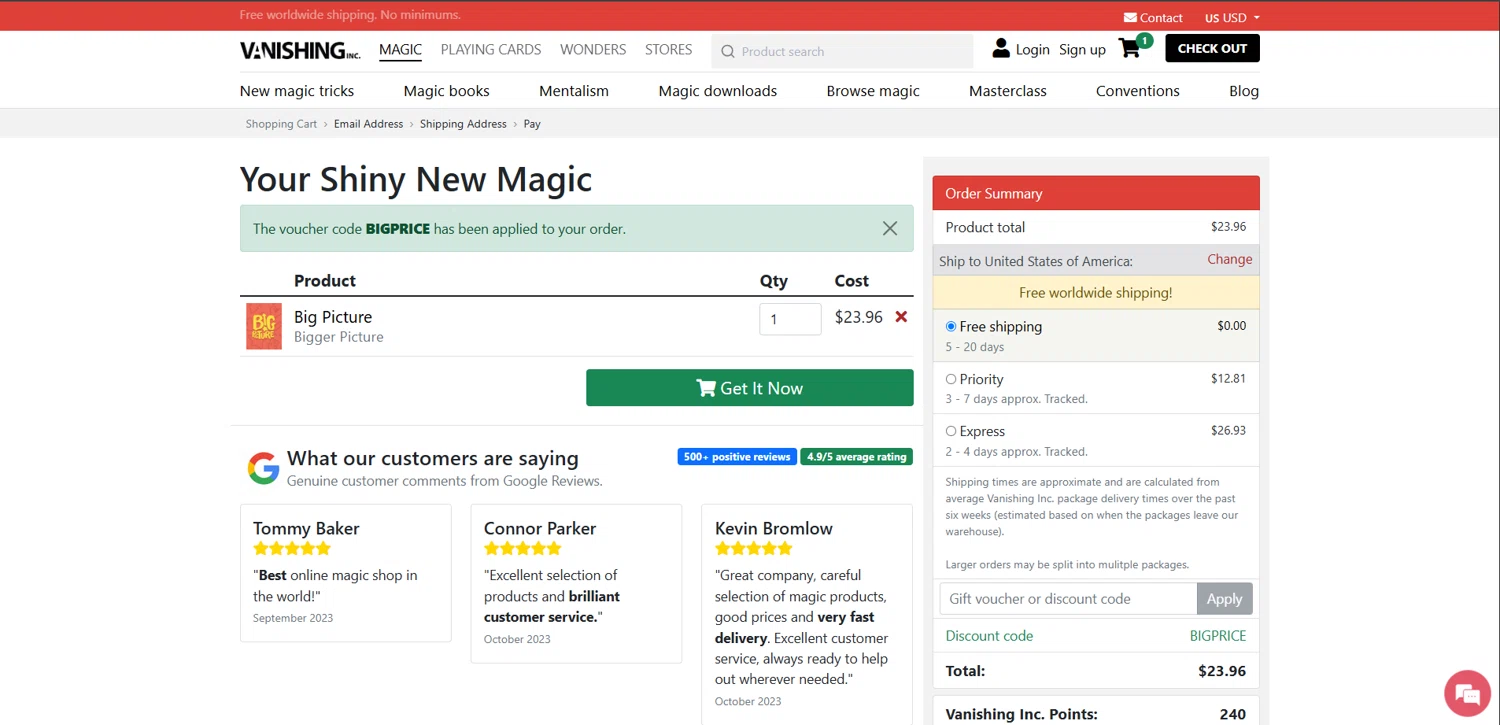Open the Big Picture product thumbnail

pyautogui.click(x=264, y=326)
